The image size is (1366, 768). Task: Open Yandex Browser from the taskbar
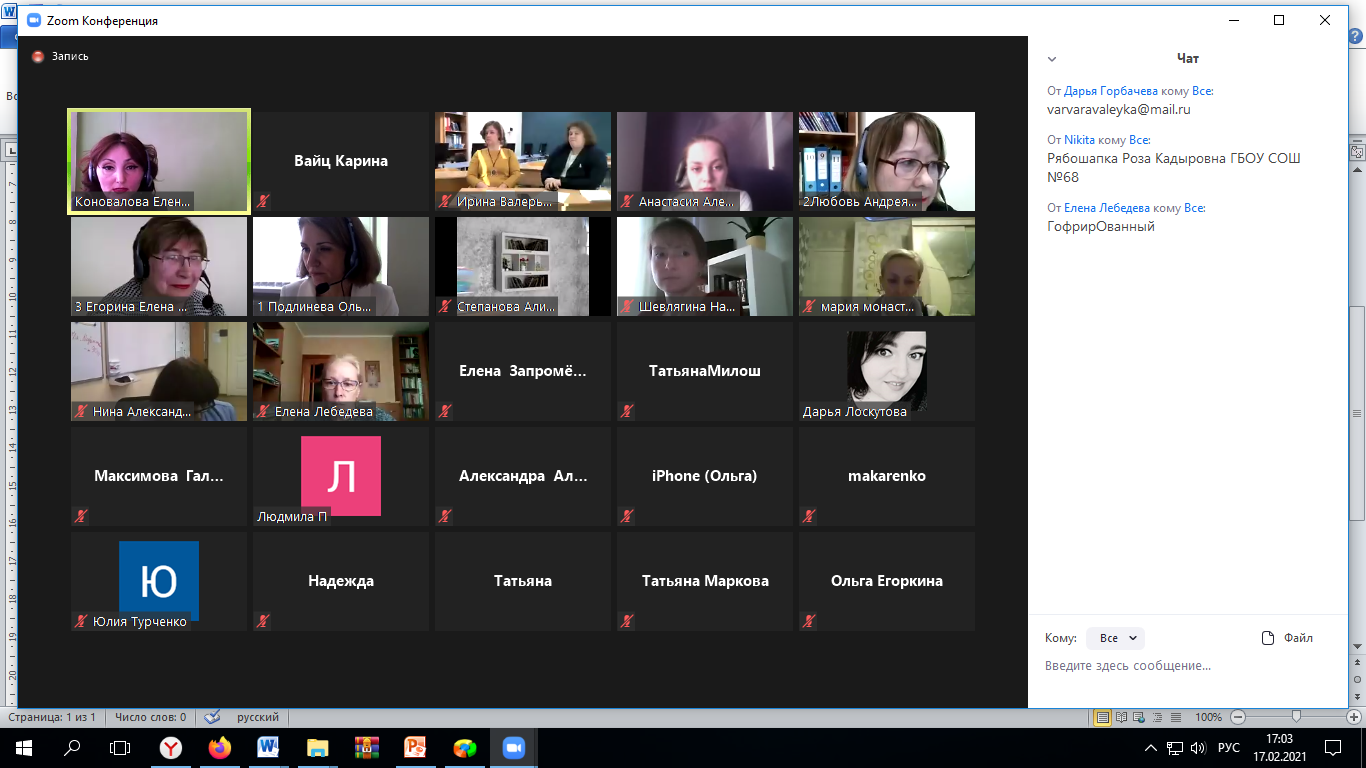(x=172, y=747)
